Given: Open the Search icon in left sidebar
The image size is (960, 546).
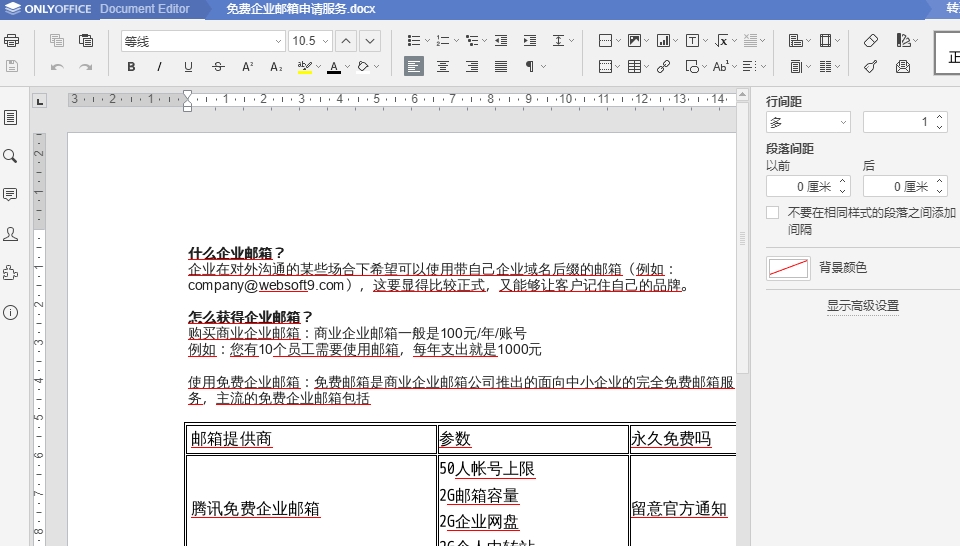Looking at the screenshot, I should coord(11,156).
